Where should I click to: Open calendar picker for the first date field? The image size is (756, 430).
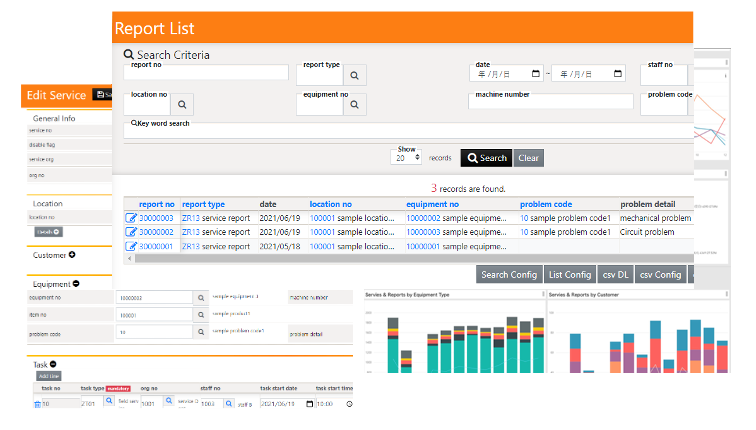[x=535, y=74]
